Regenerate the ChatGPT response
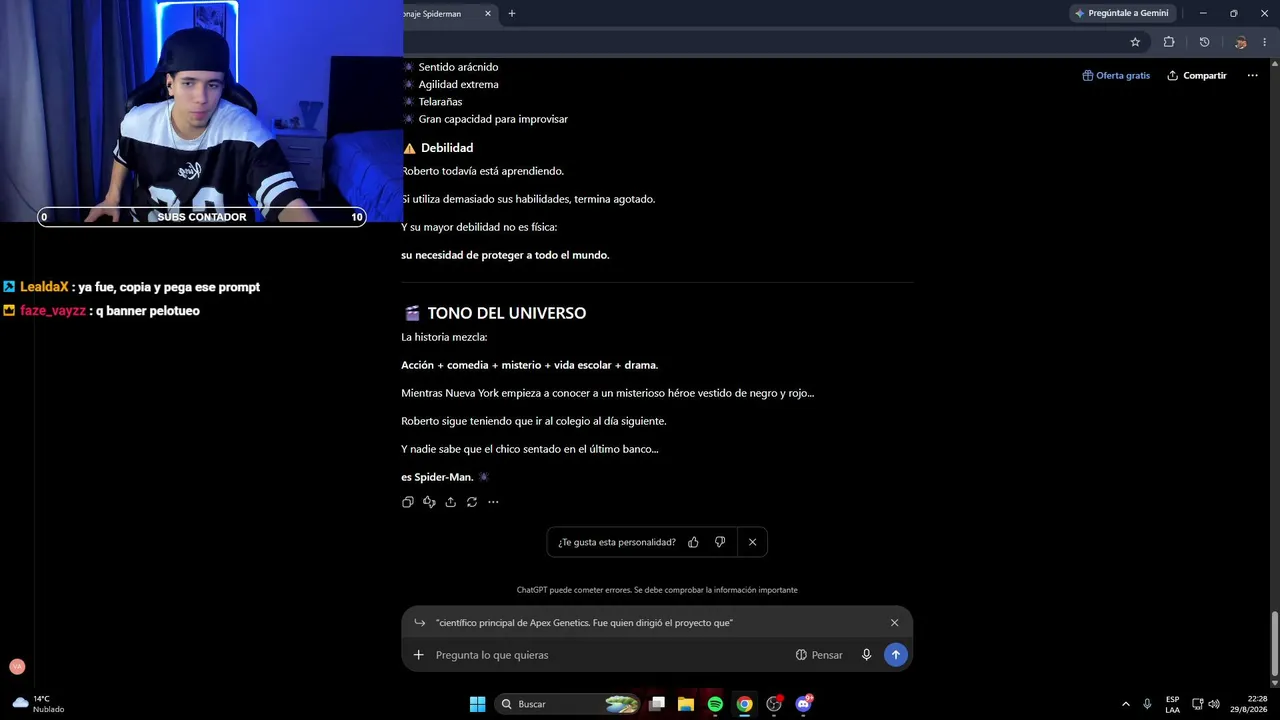The height and width of the screenshot is (720, 1280). (472, 502)
